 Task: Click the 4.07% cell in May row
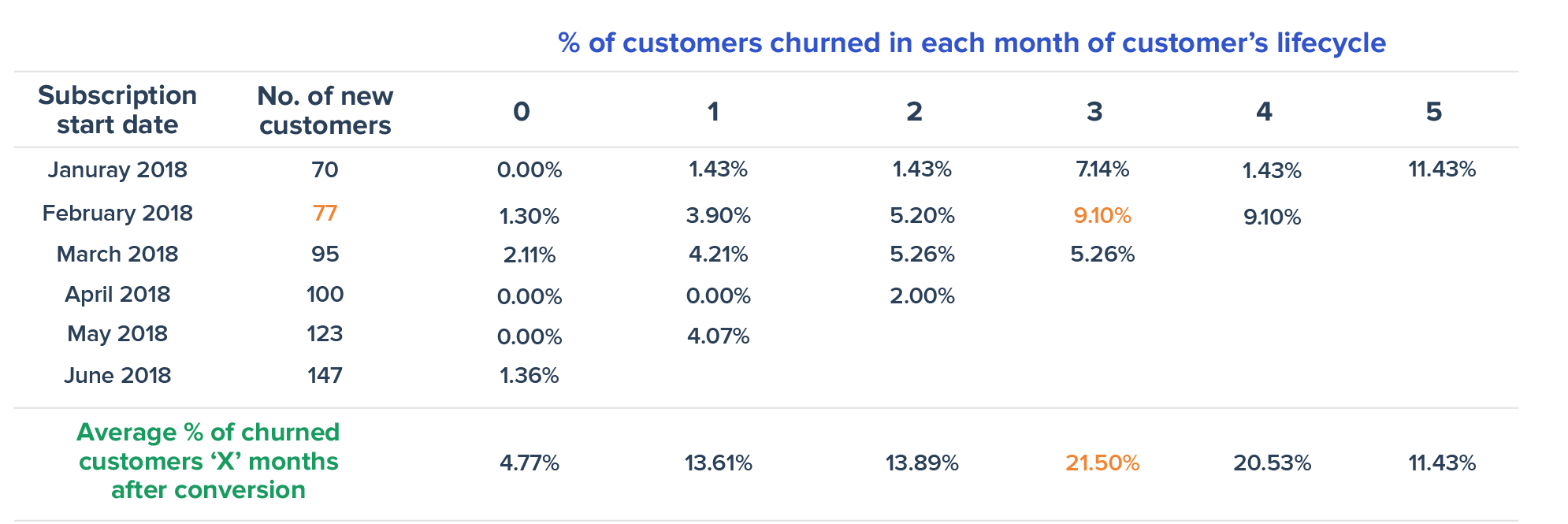tap(718, 336)
